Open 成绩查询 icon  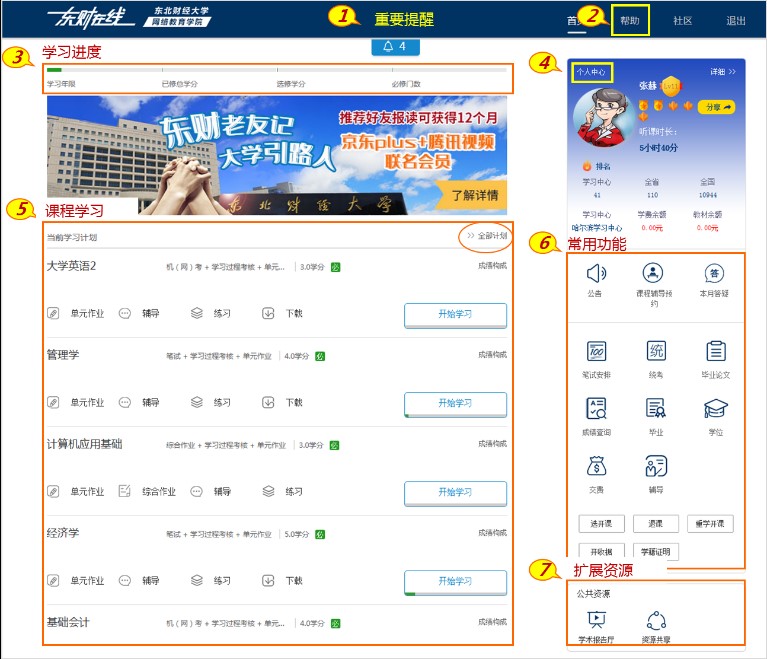(x=596, y=408)
